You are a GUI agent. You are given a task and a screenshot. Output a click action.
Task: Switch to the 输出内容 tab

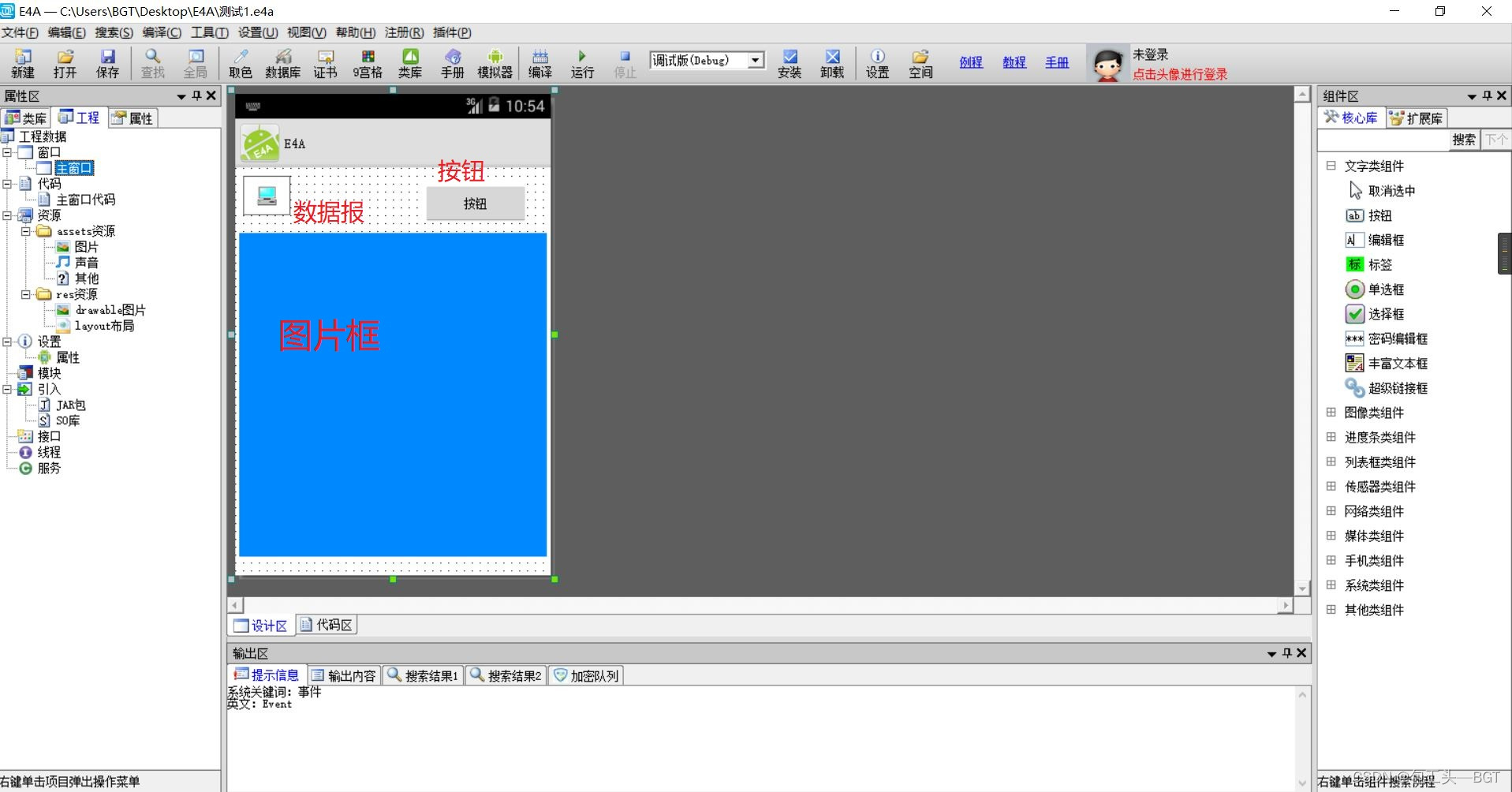[344, 675]
